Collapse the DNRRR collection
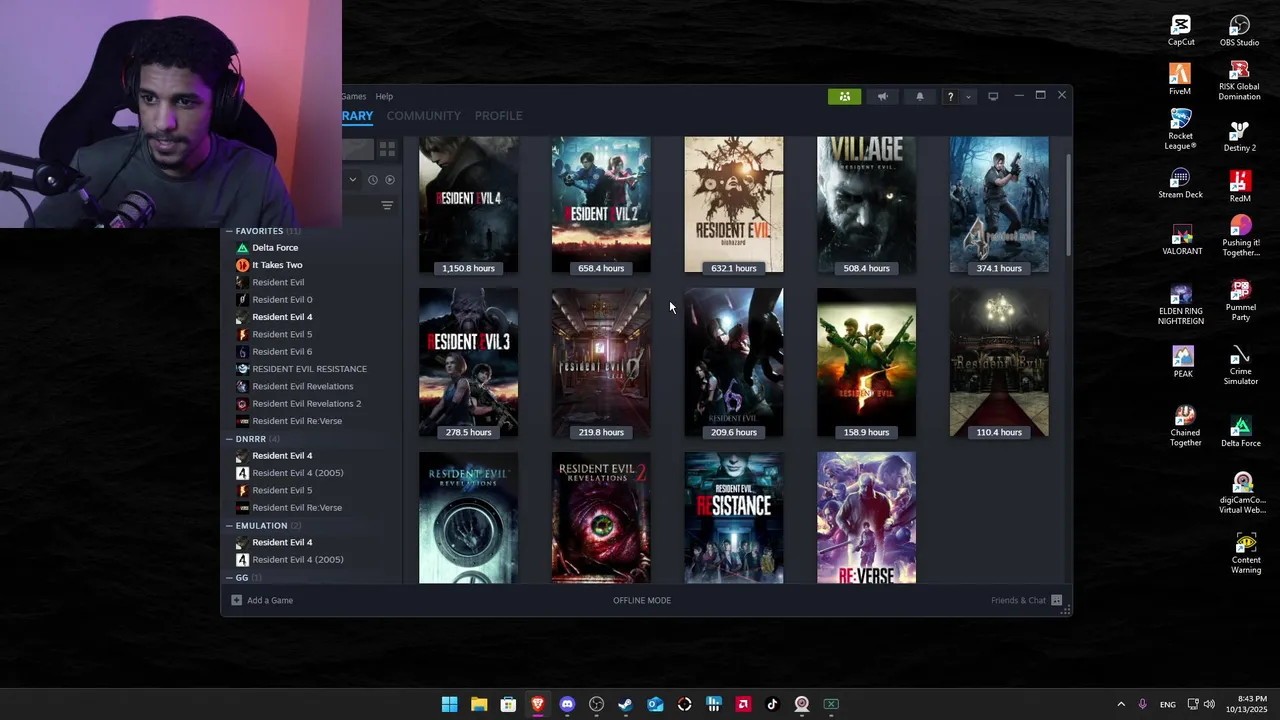1280x720 pixels. 229,439
